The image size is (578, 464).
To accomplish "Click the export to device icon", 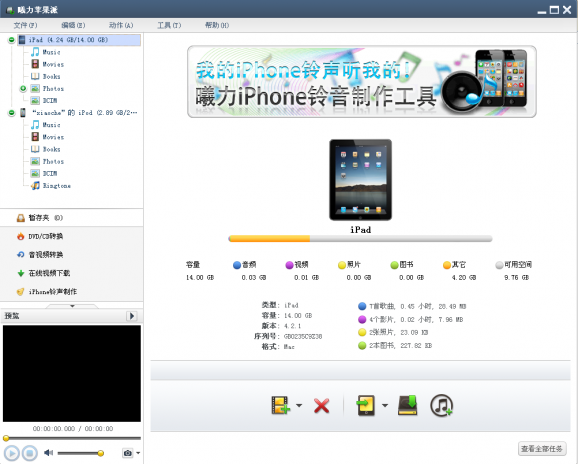I will click(366, 405).
